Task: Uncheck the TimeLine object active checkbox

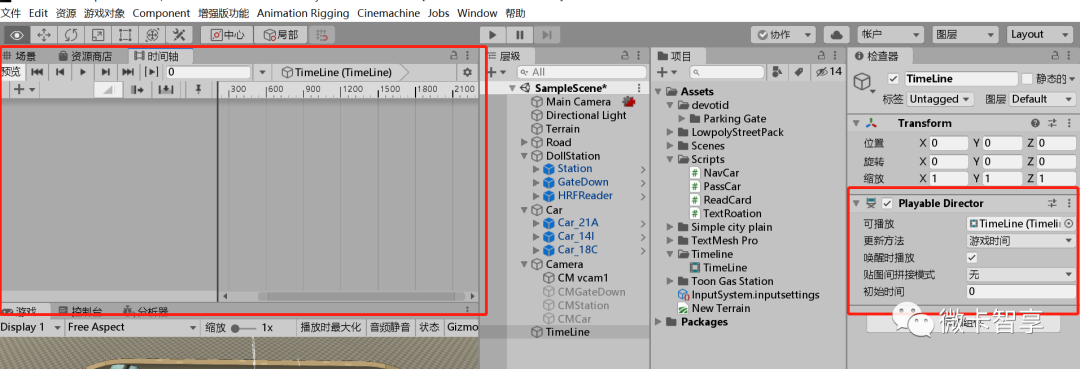Action: point(893,79)
